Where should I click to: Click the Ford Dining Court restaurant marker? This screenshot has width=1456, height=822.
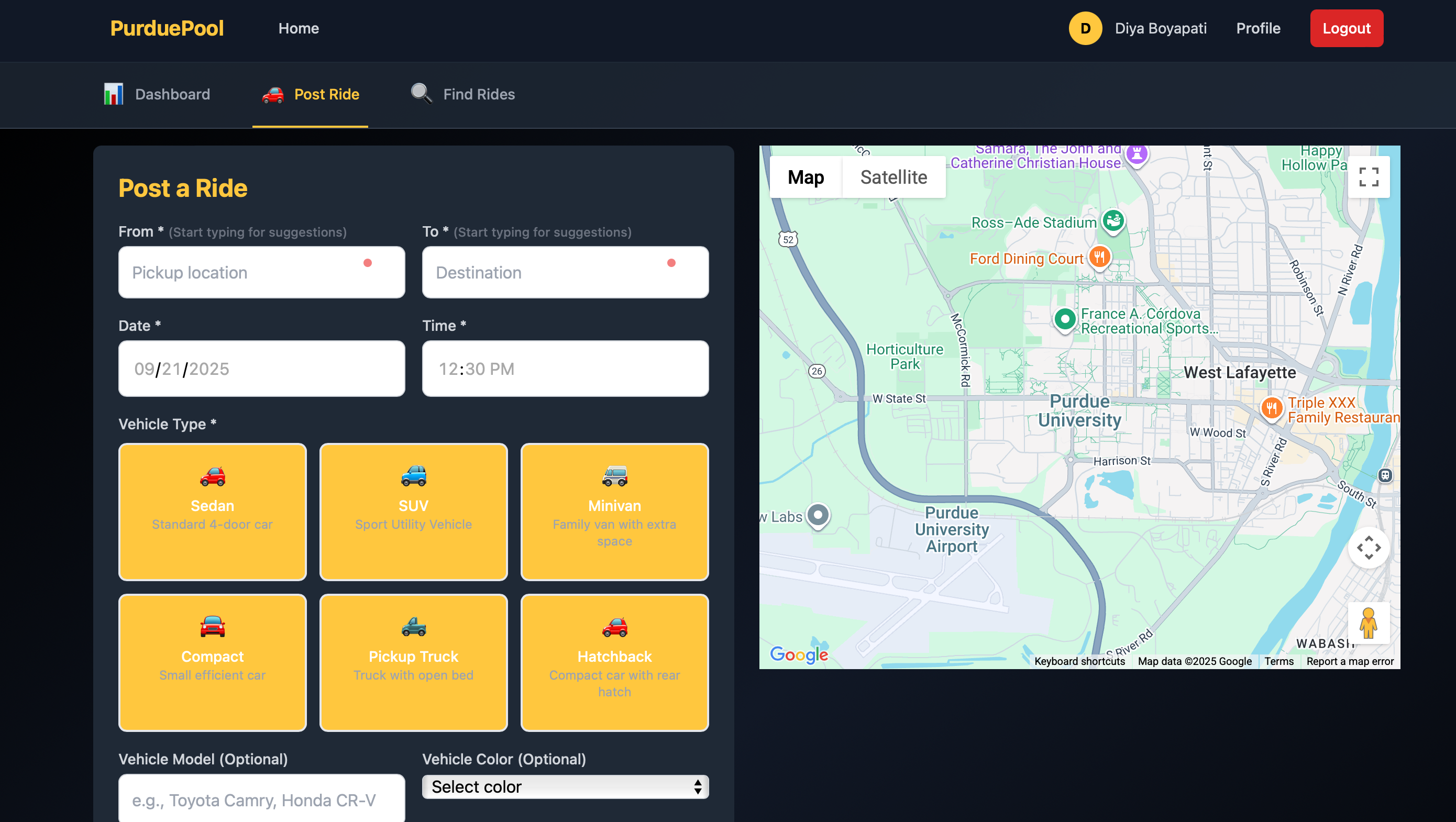[x=1099, y=257]
